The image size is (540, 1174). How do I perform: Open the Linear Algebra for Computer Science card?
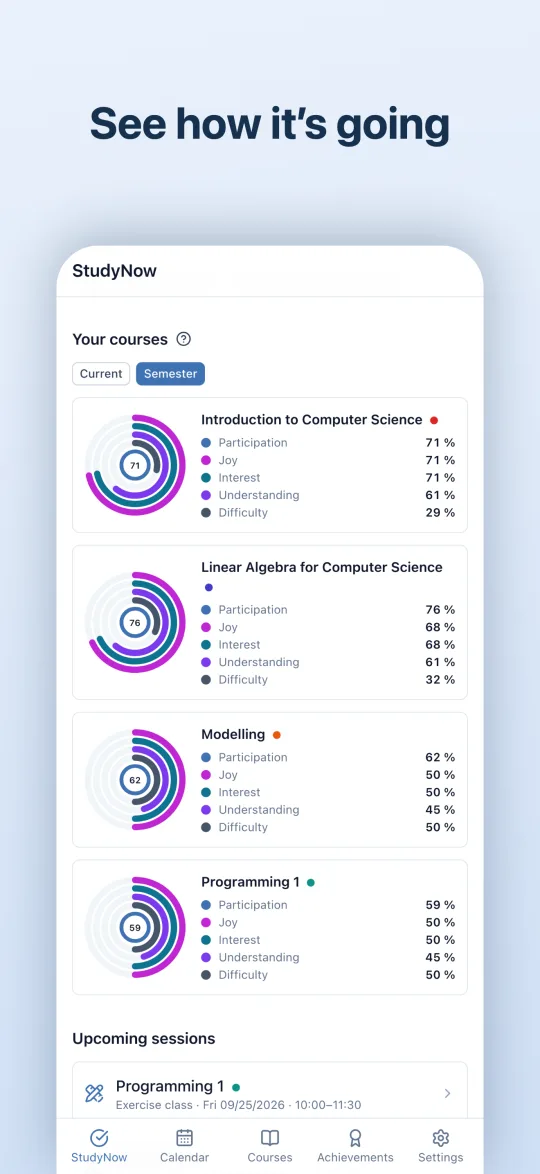(270, 622)
